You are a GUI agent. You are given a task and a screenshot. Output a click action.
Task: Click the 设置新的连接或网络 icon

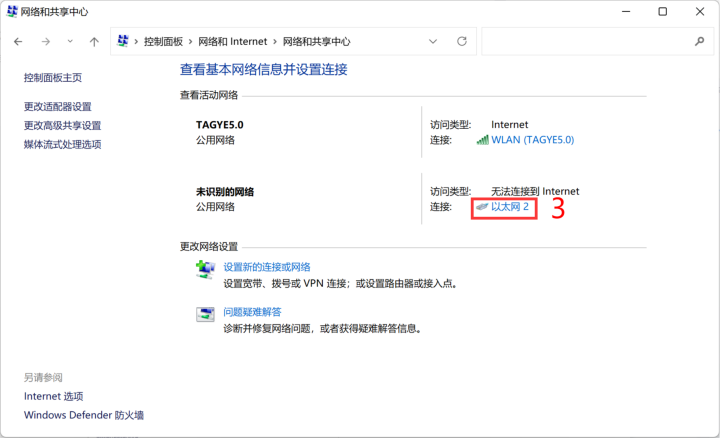click(205, 269)
